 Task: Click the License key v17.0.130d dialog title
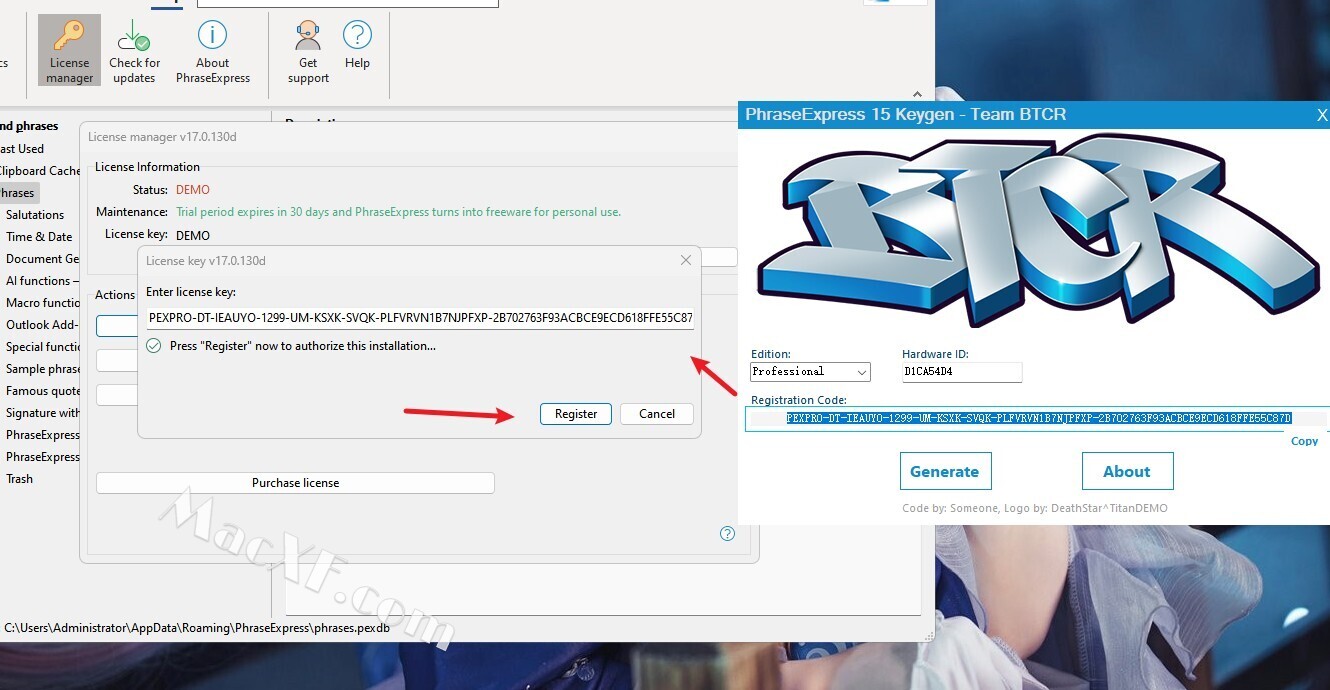[206, 260]
